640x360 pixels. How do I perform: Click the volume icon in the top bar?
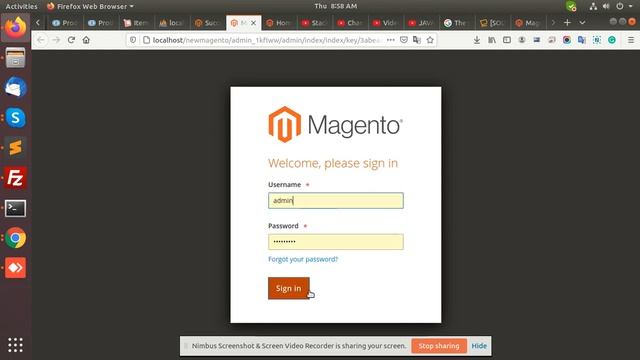(x=606, y=6)
